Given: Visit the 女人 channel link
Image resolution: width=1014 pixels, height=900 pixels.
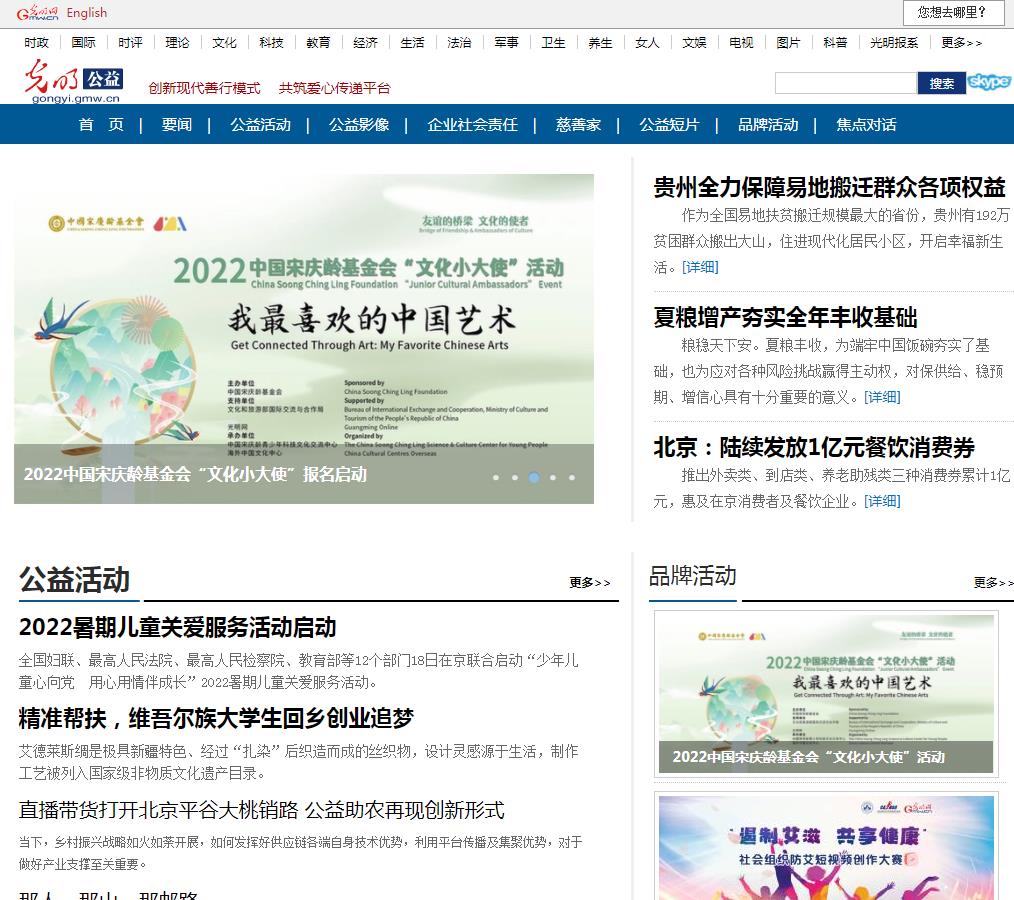Looking at the screenshot, I should click(647, 43).
